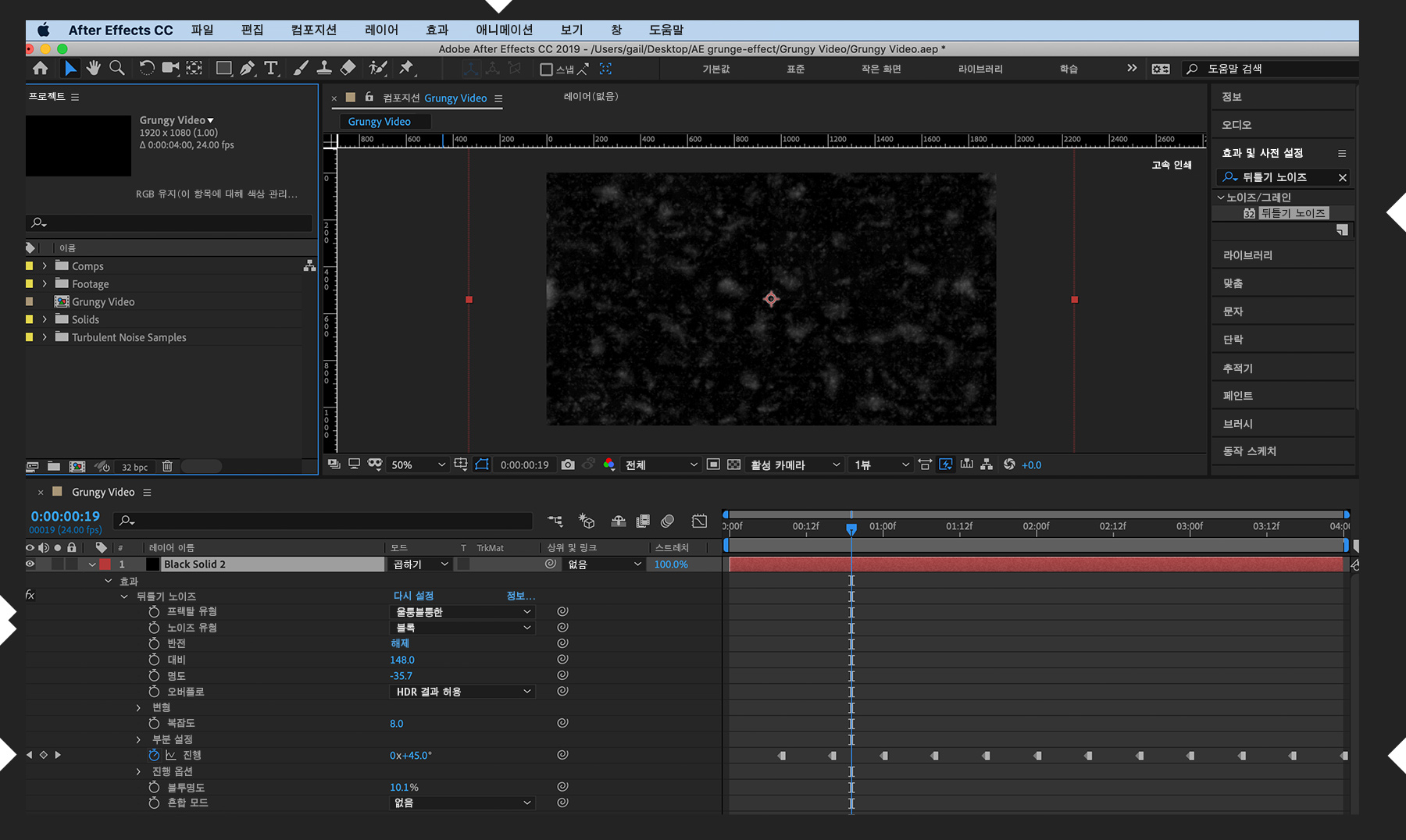Click the Home icon in toolbar
Screen dimensions: 1406x840
(41, 69)
